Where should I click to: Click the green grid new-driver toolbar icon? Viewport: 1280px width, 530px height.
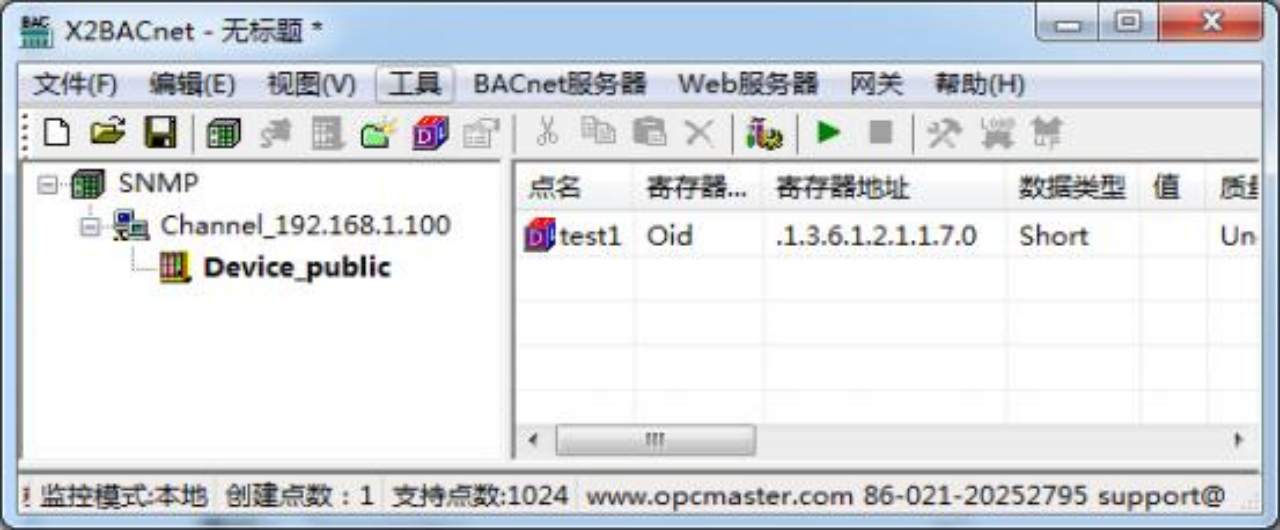pos(224,133)
